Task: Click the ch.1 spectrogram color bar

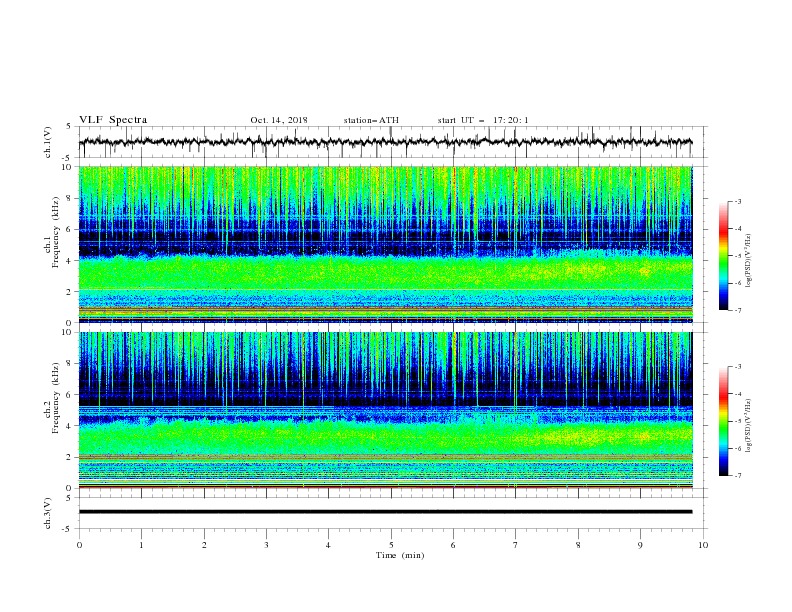Action: pyautogui.click(x=723, y=256)
